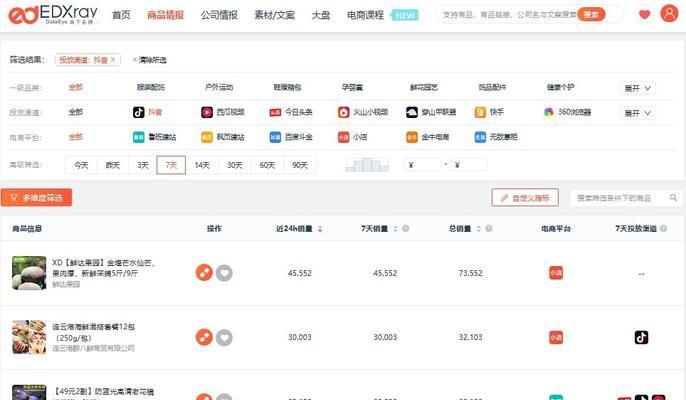Open 公司情报 navigation tab
This screenshot has height=400, width=686.
click(219, 15)
